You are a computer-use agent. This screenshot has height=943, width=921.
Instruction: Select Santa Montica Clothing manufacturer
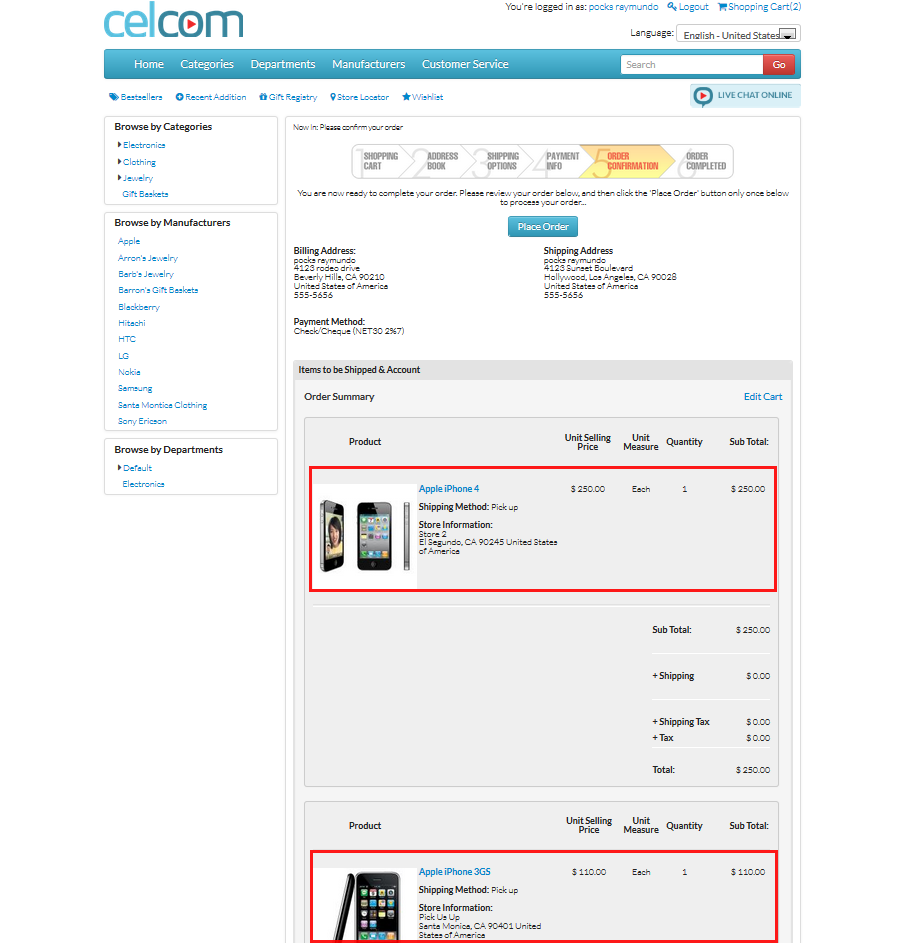pos(162,405)
